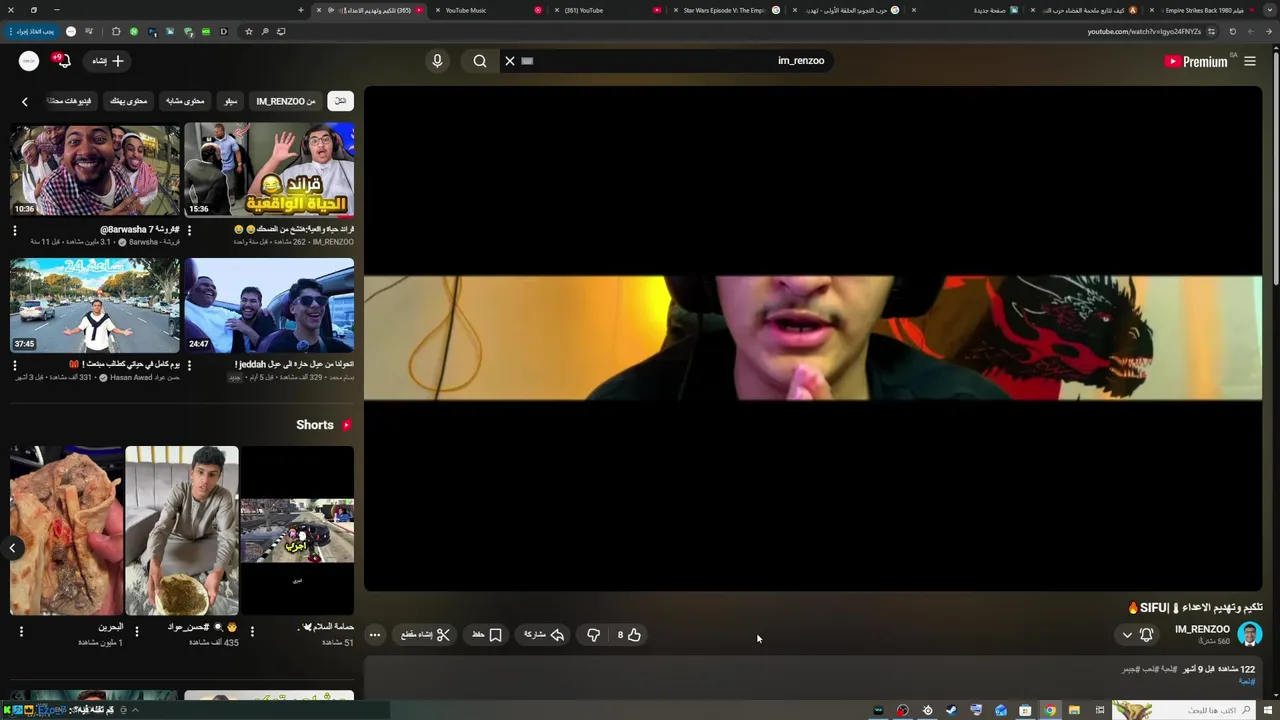Click the Share (مشاركة) button
Viewport: 1280px width, 720px height.
[x=544, y=635]
